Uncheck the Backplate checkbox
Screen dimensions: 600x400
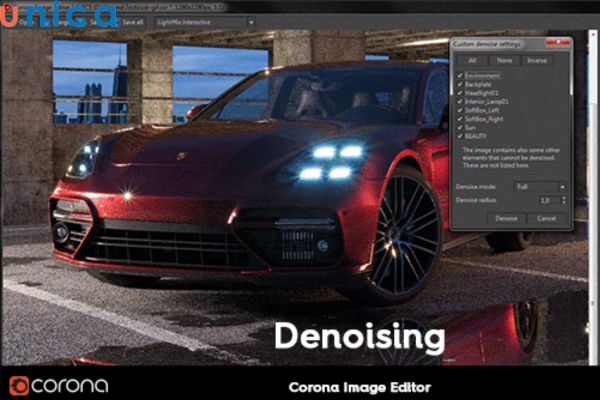point(460,84)
